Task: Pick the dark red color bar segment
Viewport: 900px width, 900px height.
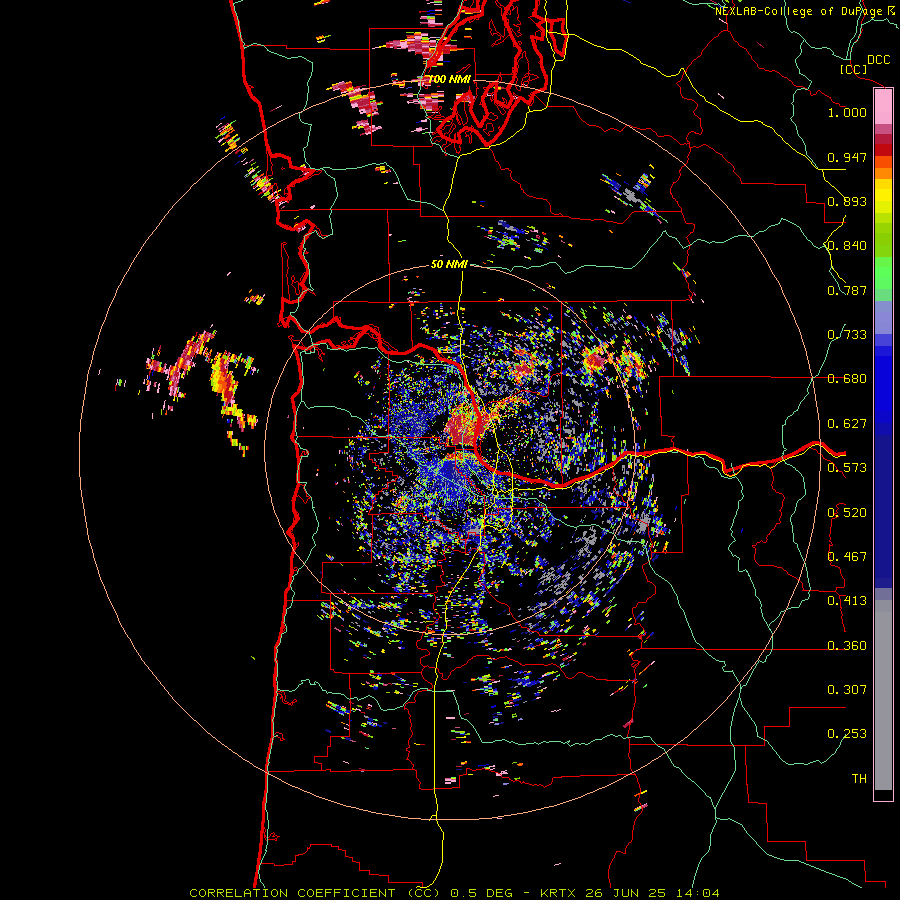Action: pyautogui.click(x=883, y=149)
